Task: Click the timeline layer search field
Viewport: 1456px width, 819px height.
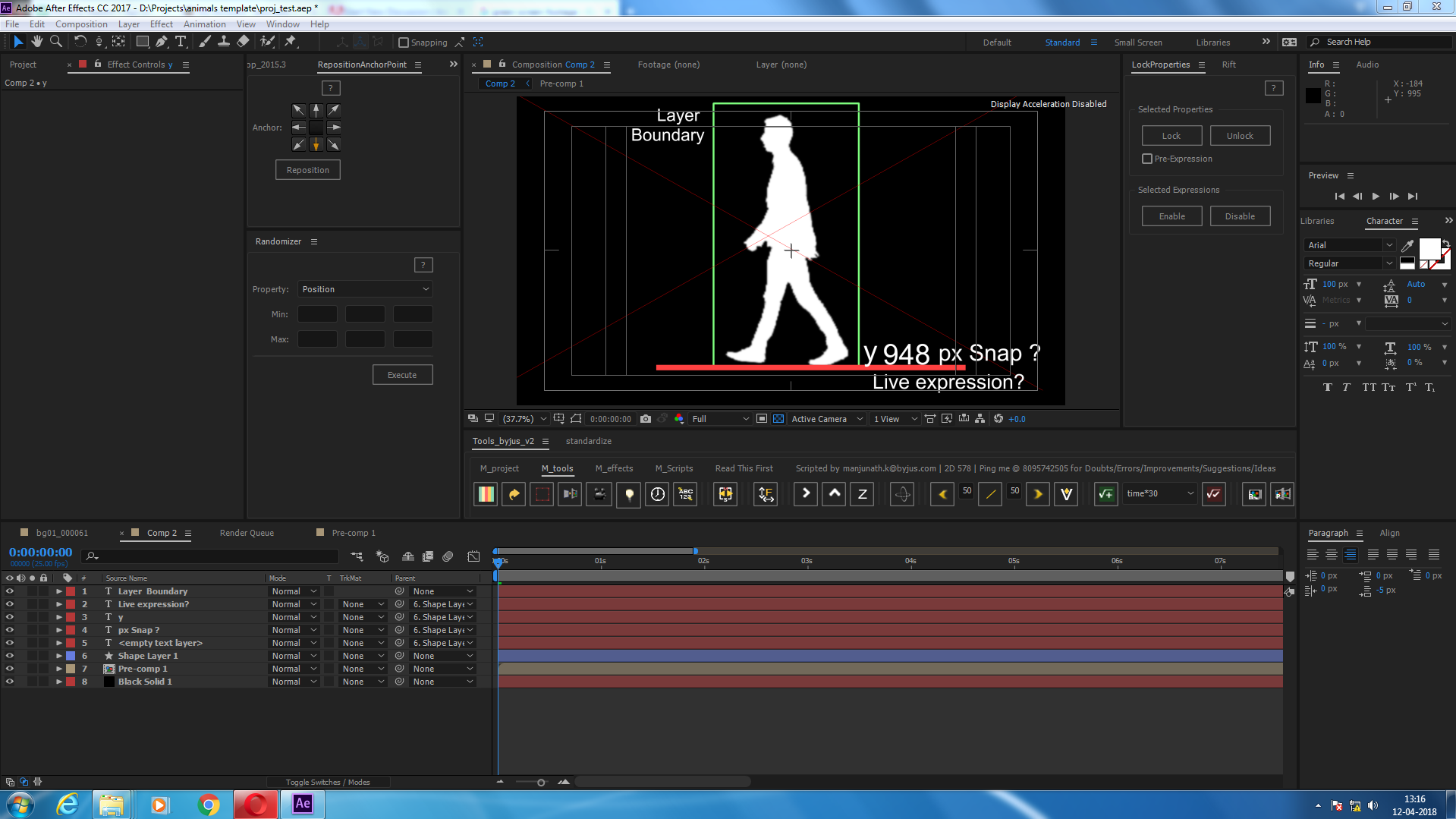Action: click(210, 556)
